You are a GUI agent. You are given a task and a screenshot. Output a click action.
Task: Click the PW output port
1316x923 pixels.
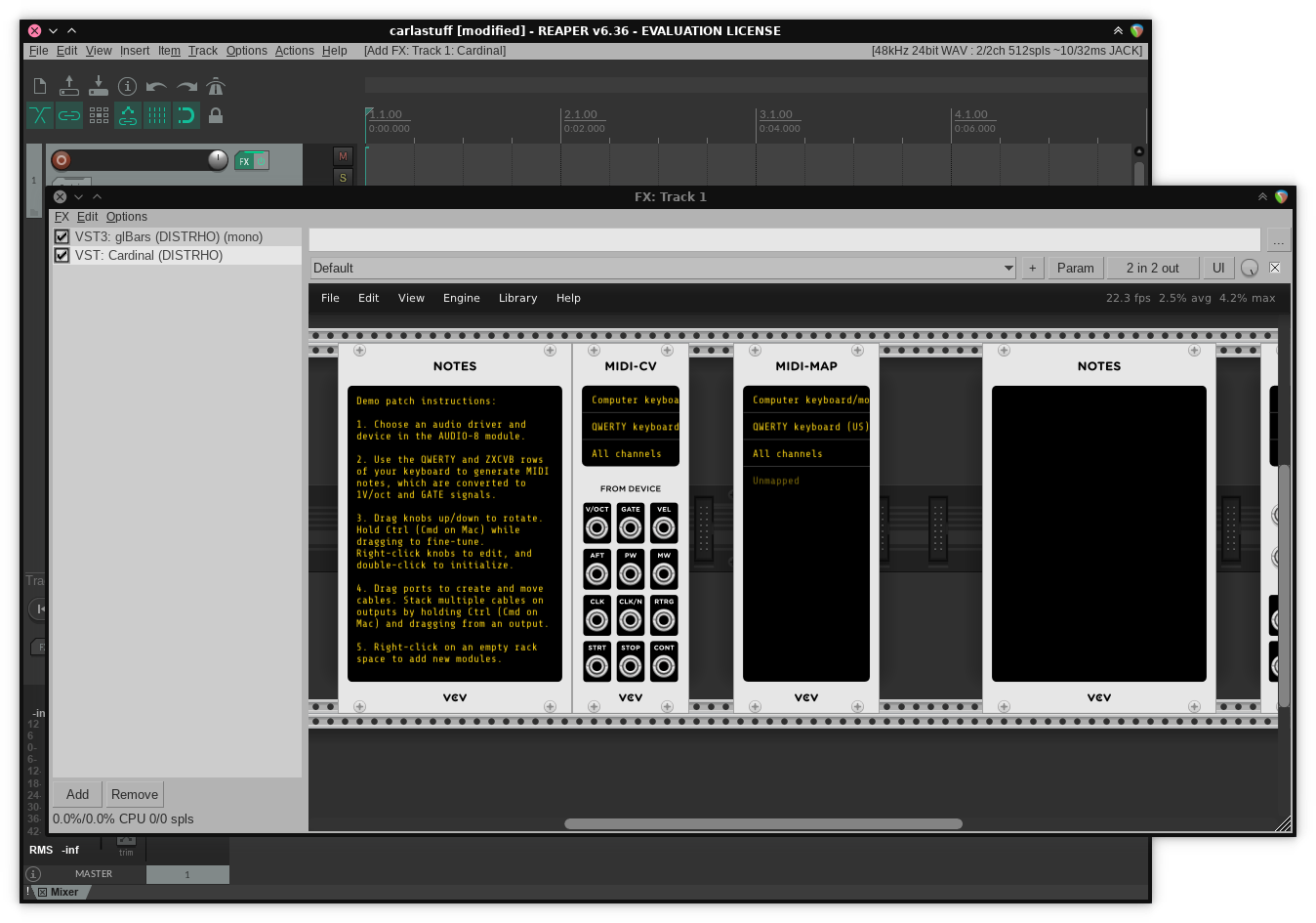pyautogui.click(x=631, y=573)
